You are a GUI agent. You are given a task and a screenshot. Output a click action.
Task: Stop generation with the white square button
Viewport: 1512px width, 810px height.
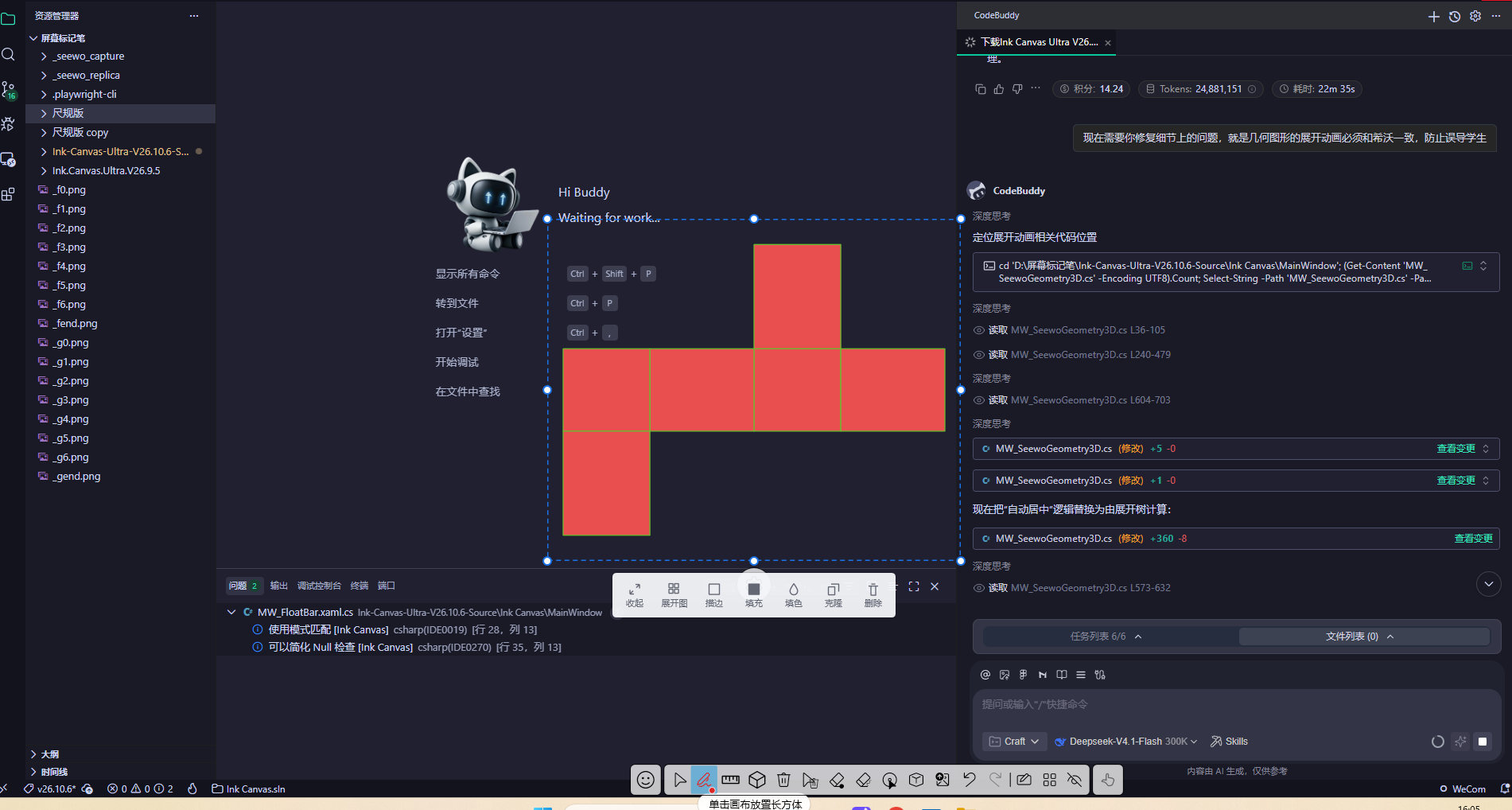click(x=1483, y=742)
